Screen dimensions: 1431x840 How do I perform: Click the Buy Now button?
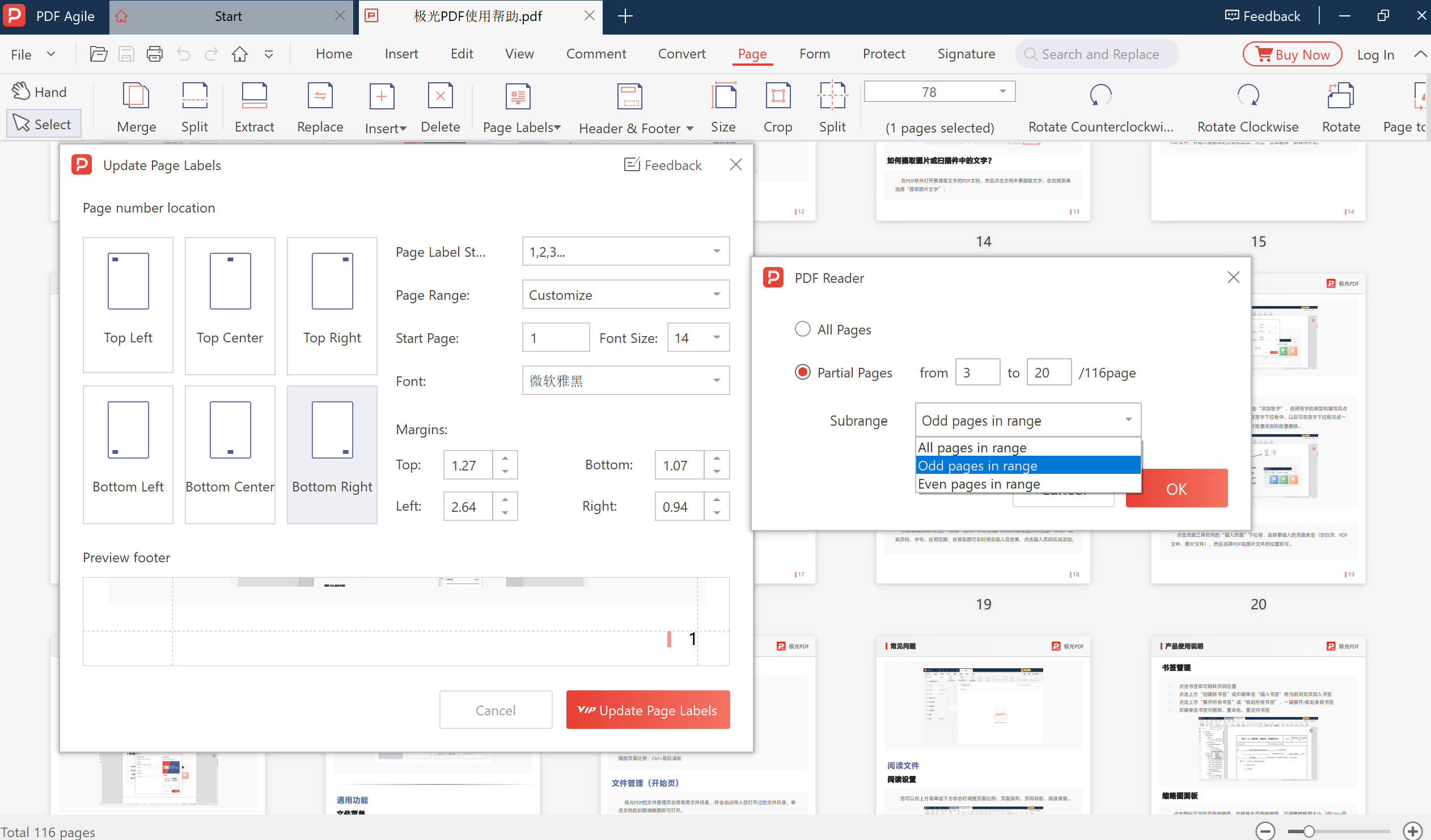[x=1292, y=54]
